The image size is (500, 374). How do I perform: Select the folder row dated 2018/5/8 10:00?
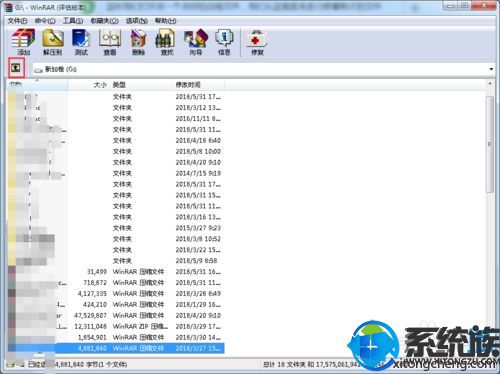(x=116, y=151)
